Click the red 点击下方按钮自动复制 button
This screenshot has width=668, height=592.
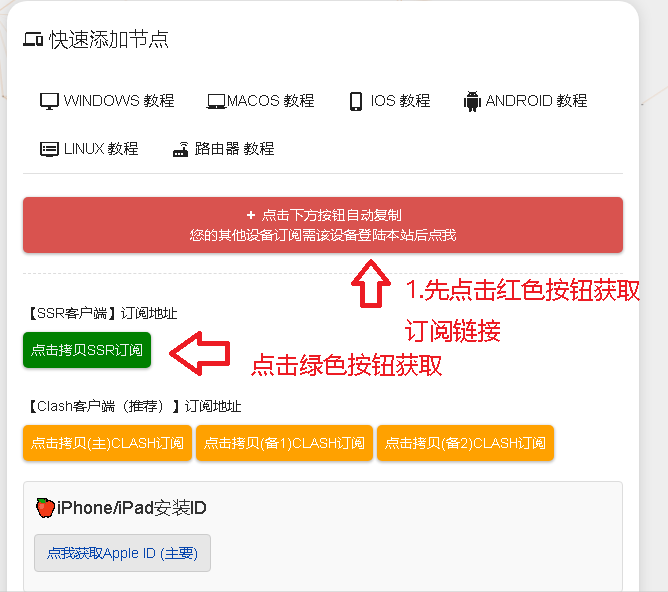(x=323, y=225)
